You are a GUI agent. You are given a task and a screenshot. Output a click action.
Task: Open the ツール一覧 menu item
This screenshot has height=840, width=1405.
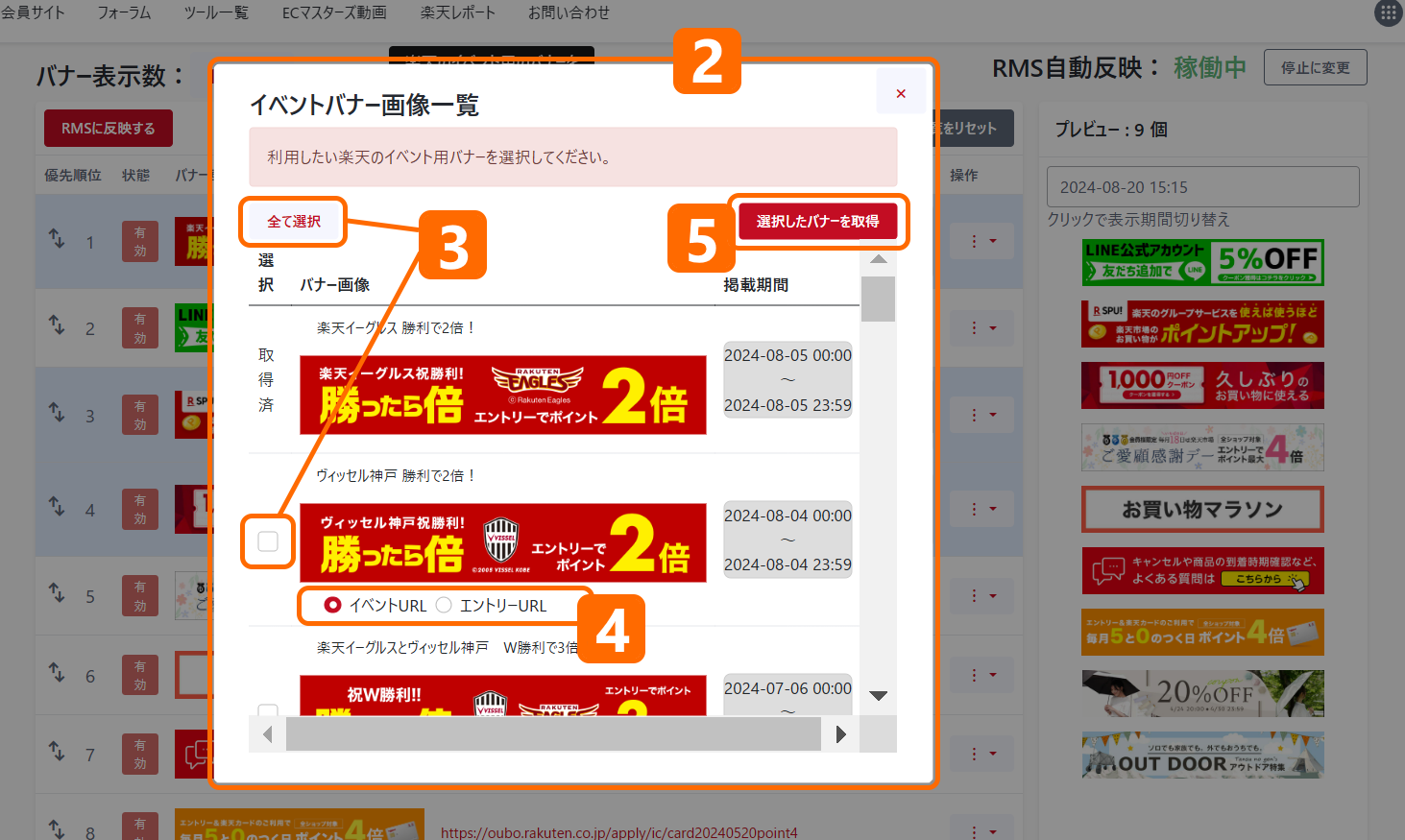tap(216, 12)
